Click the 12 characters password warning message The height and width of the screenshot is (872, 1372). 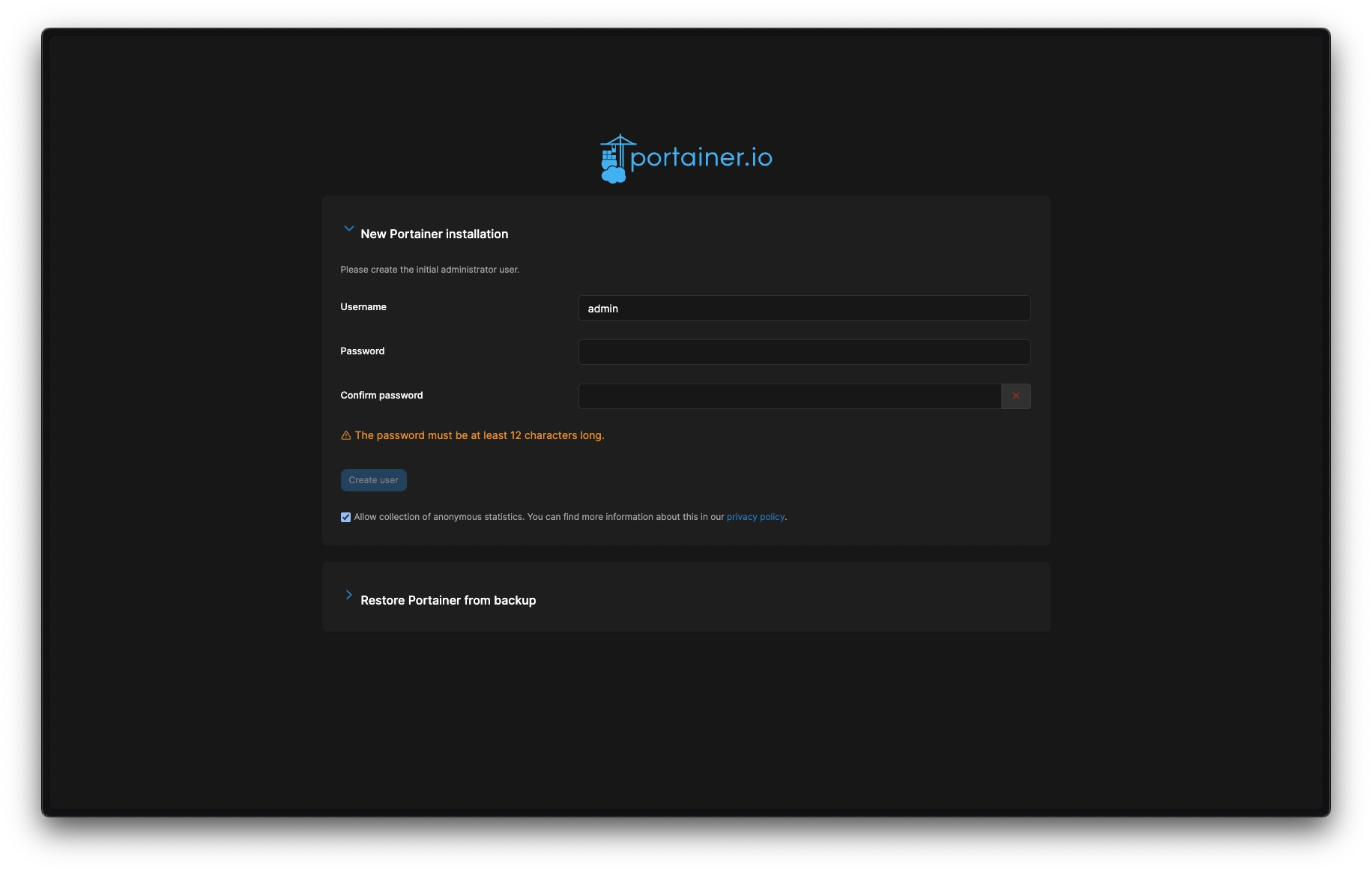(479, 435)
